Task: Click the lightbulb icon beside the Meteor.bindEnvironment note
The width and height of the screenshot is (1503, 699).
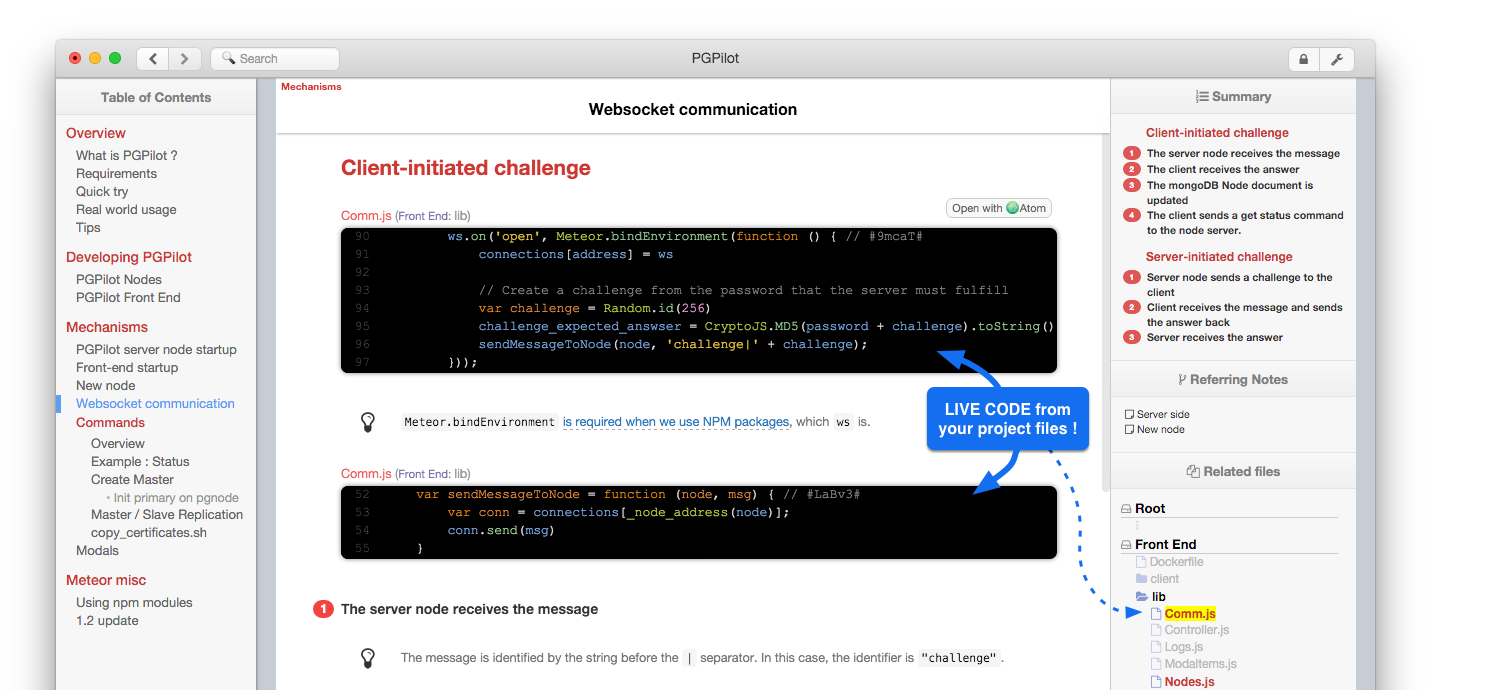Action: 368,422
